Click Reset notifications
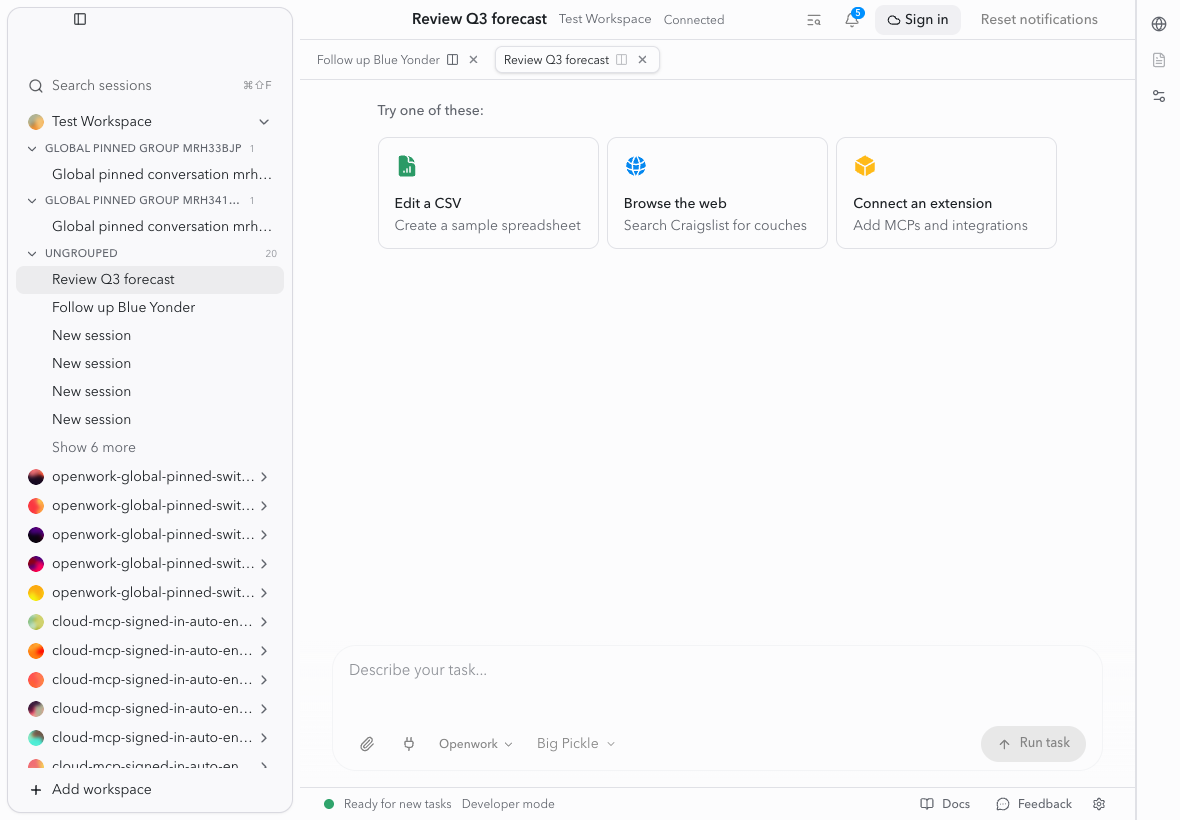This screenshot has height=820, width=1180. 1039,20
